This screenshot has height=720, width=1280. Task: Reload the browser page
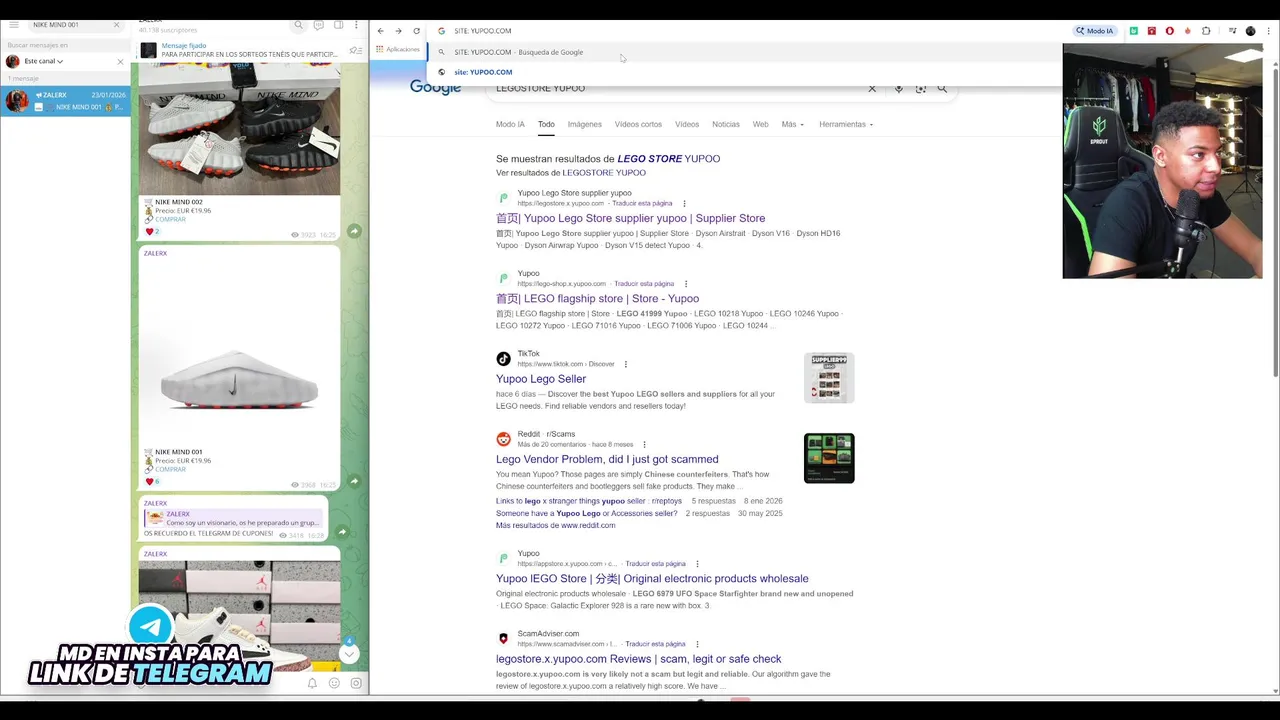pyautogui.click(x=416, y=31)
